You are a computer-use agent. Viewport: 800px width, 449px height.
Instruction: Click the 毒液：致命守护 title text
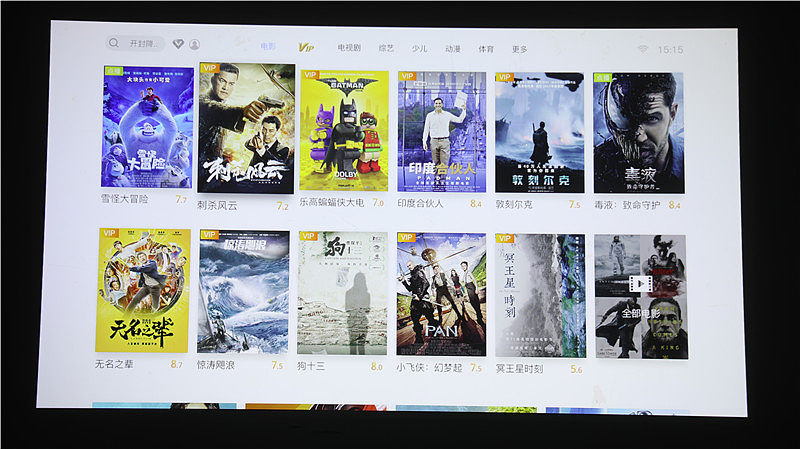627,205
